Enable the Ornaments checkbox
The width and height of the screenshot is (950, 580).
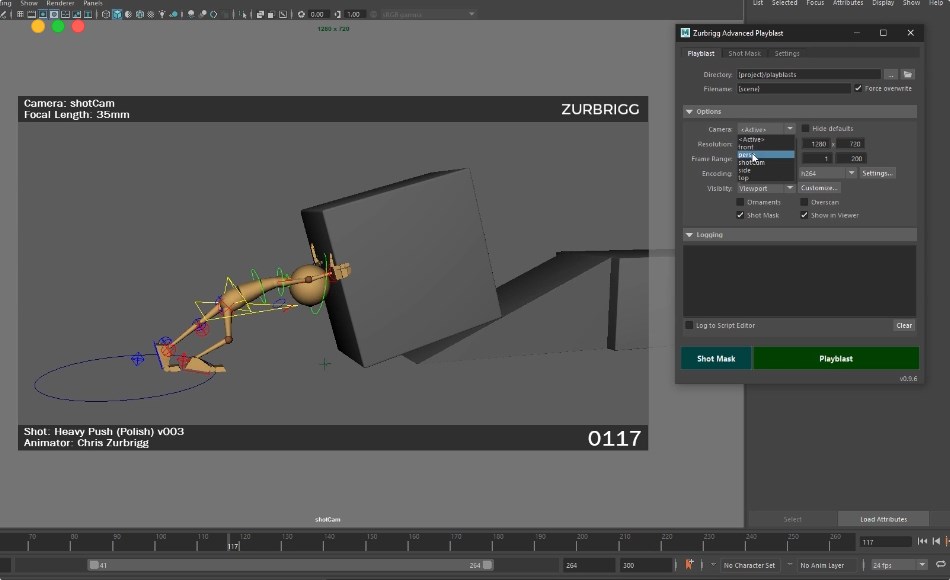[x=740, y=201]
